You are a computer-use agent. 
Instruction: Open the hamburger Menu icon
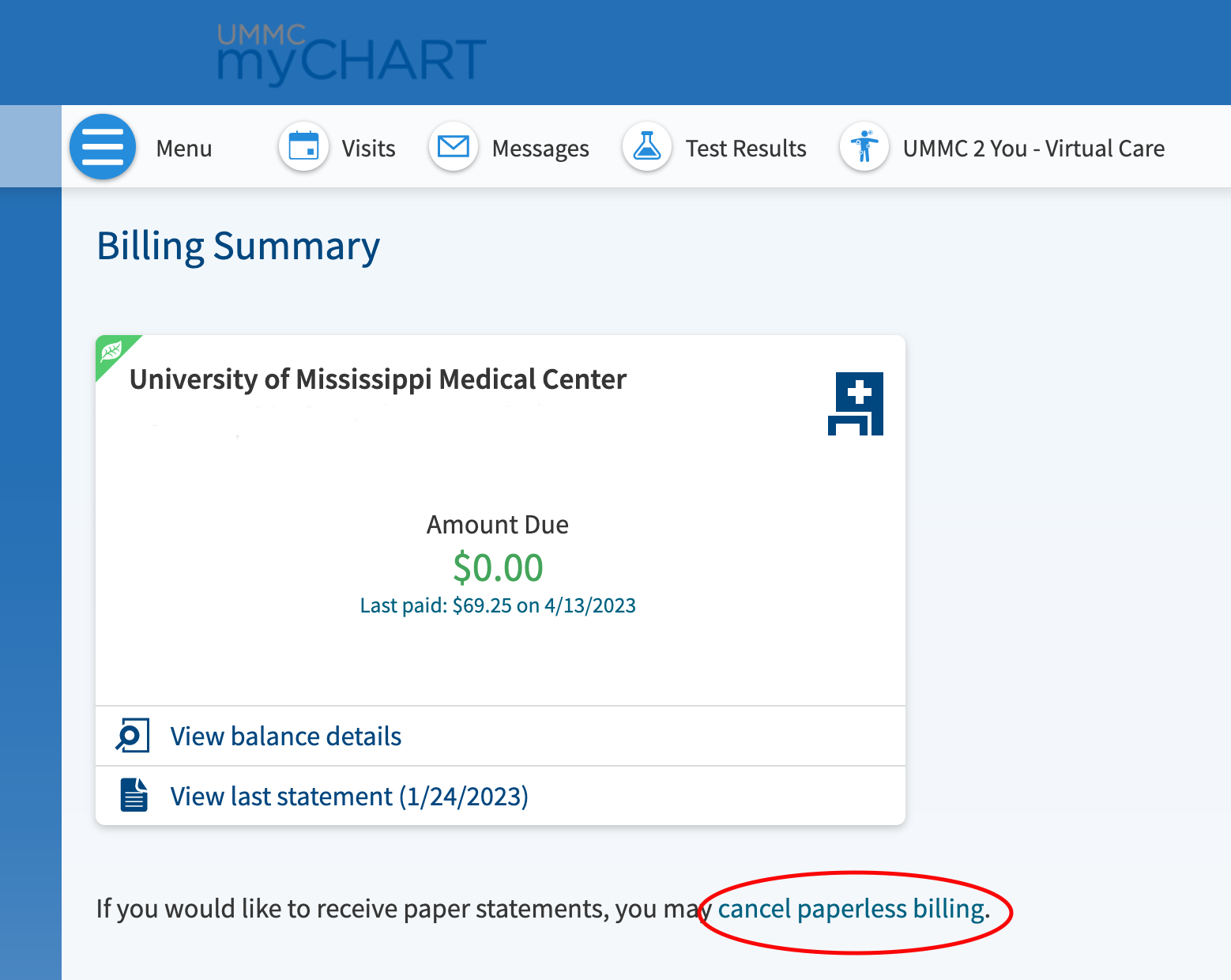[x=103, y=147]
